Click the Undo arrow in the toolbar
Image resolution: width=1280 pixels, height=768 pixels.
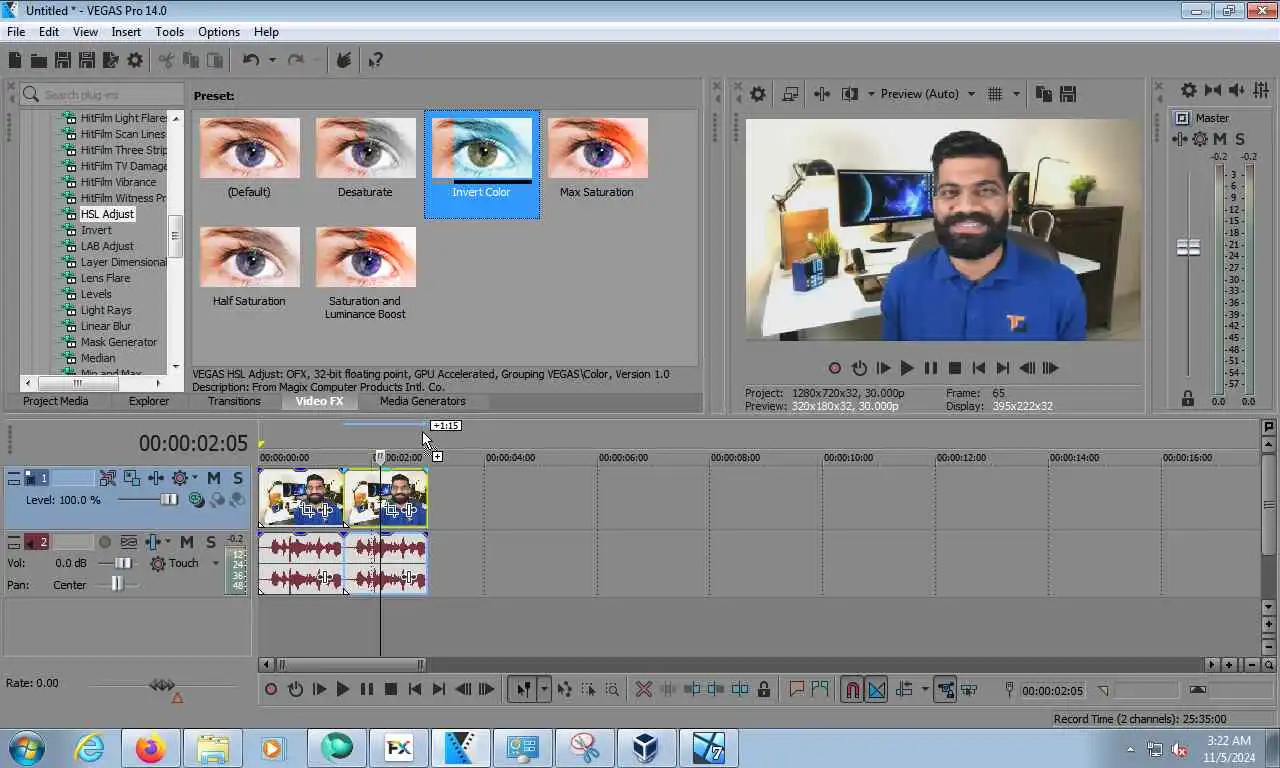point(251,61)
